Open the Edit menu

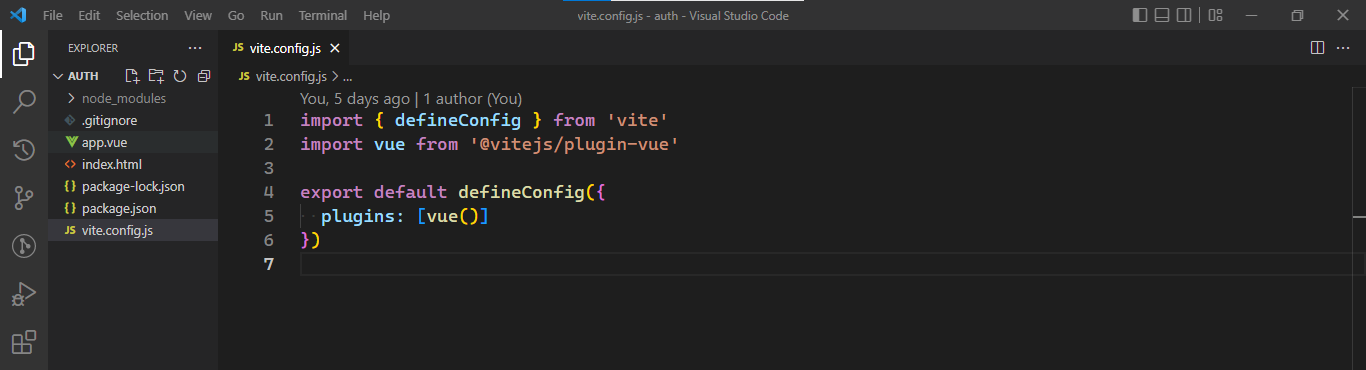point(89,15)
